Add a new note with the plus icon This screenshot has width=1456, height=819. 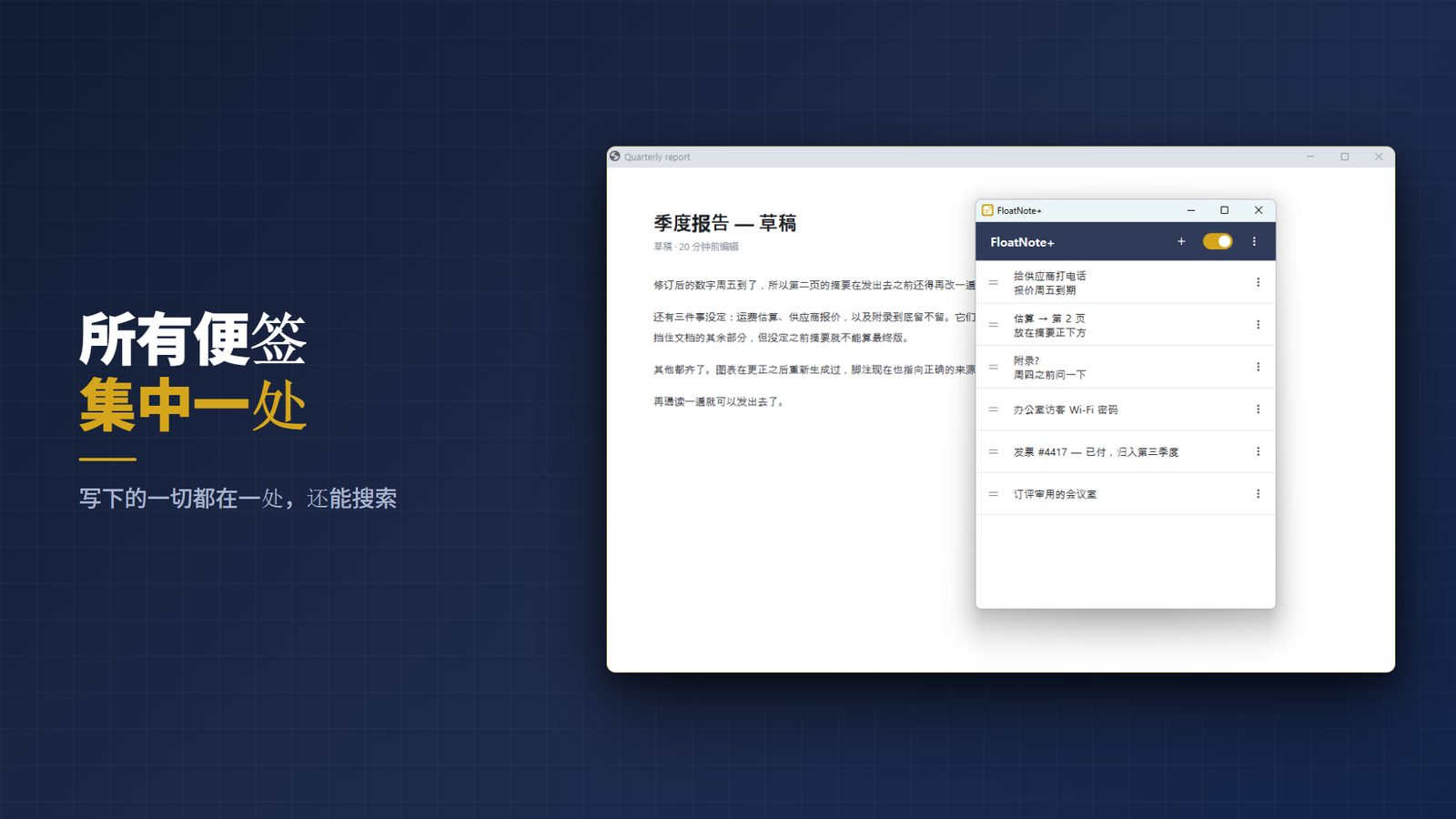(1181, 241)
